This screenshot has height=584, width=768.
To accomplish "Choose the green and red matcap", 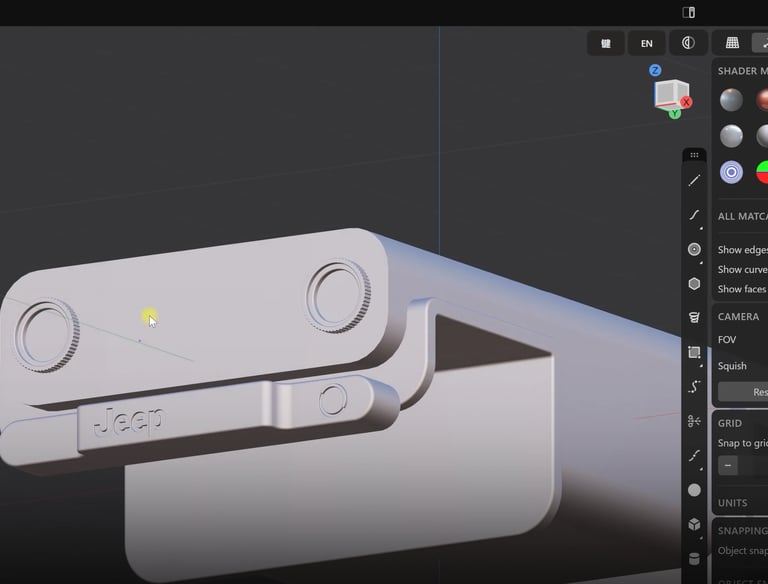I will pos(762,172).
